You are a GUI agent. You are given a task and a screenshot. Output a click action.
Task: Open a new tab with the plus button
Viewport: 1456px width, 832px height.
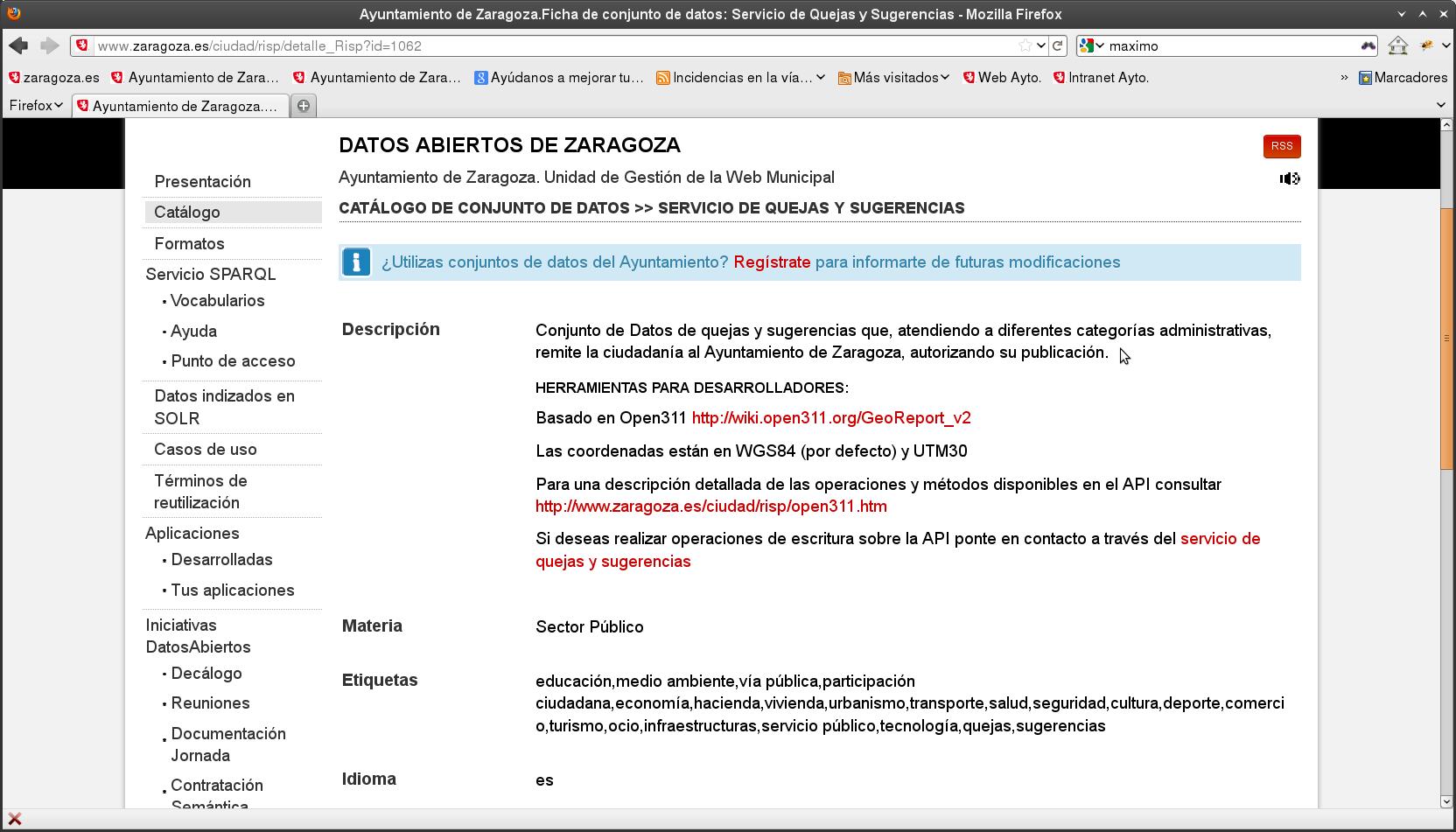click(x=304, y=106)
